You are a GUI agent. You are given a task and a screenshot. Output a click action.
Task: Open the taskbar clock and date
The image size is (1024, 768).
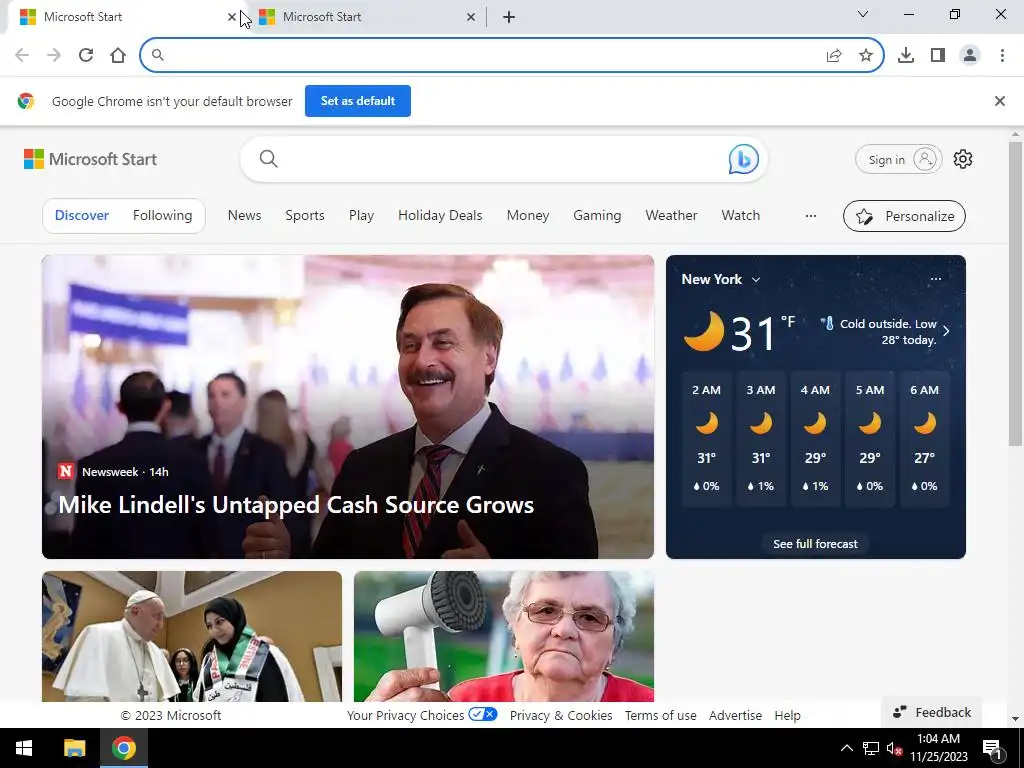[938, 748]
